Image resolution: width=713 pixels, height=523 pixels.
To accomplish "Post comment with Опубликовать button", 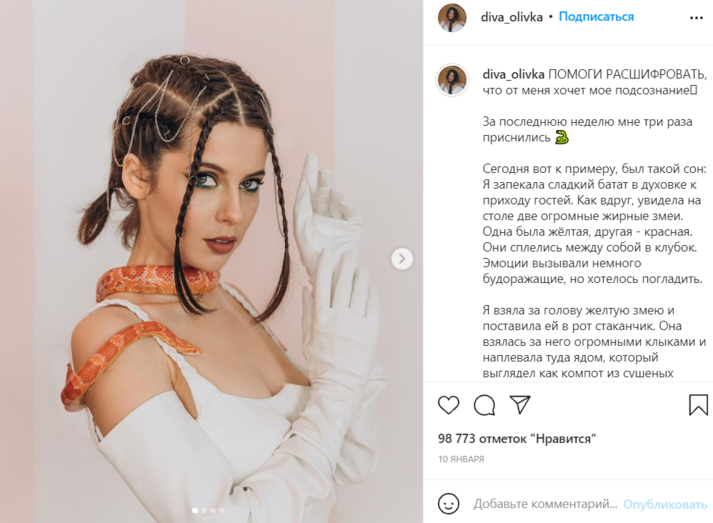I will (665, 504).
